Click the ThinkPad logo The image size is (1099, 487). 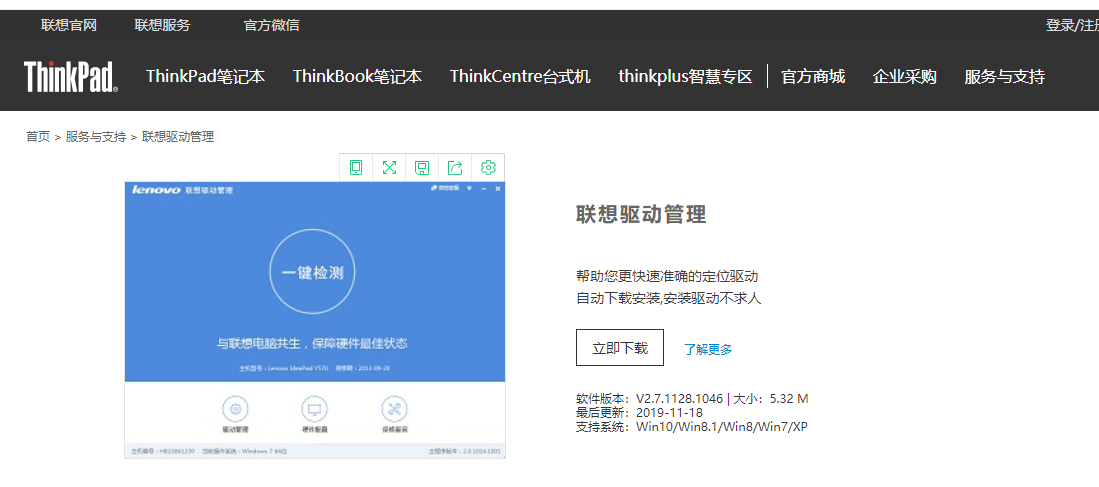(x=70, y=77)
